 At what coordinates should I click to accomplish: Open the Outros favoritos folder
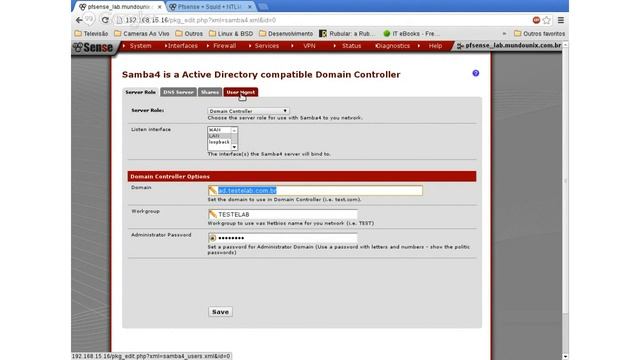click(540, 33)
